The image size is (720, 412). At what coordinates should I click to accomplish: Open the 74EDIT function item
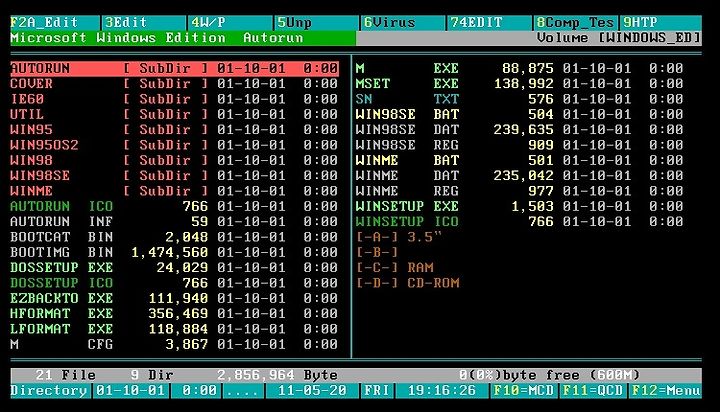pyautogui.click(x=489, y=23)
